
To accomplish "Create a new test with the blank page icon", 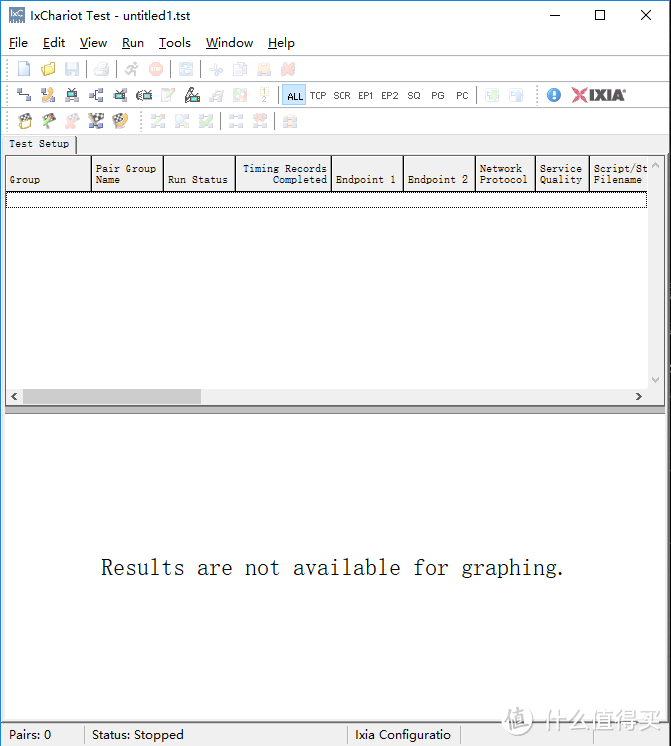I will coord(24,69).
